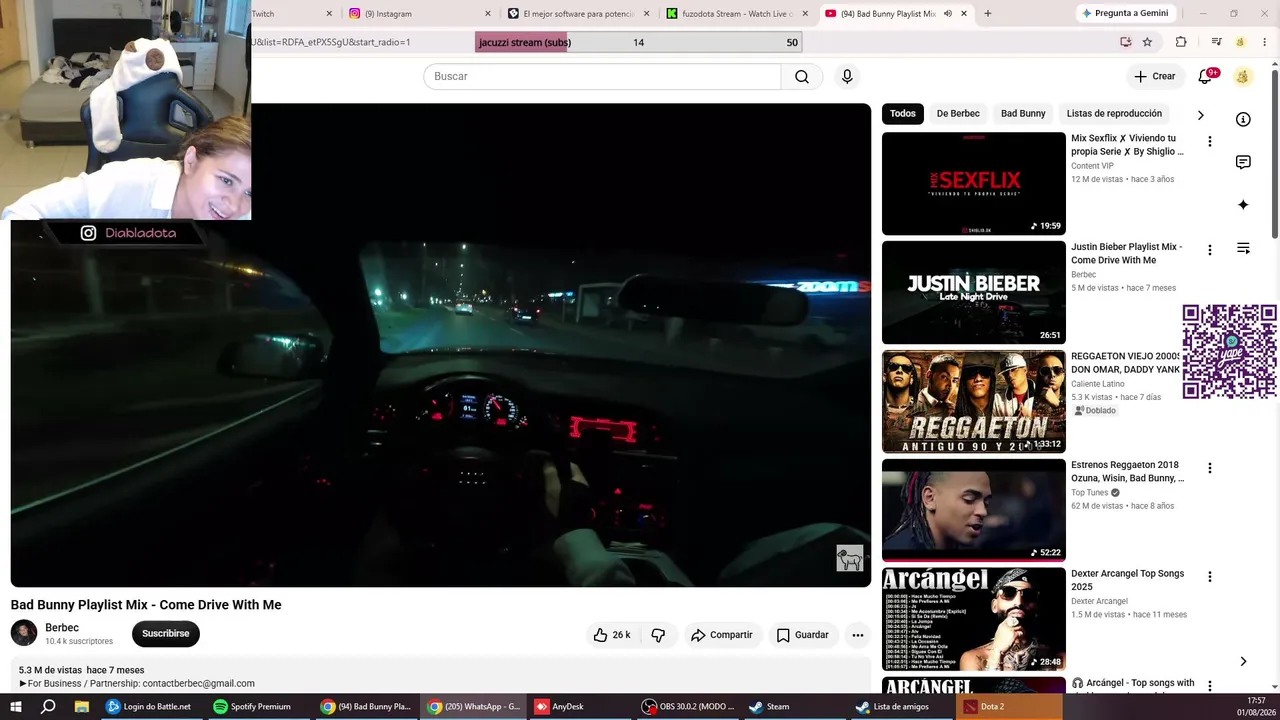
Task: Click the Berbec channel avatar
Action: coord(24,633)
